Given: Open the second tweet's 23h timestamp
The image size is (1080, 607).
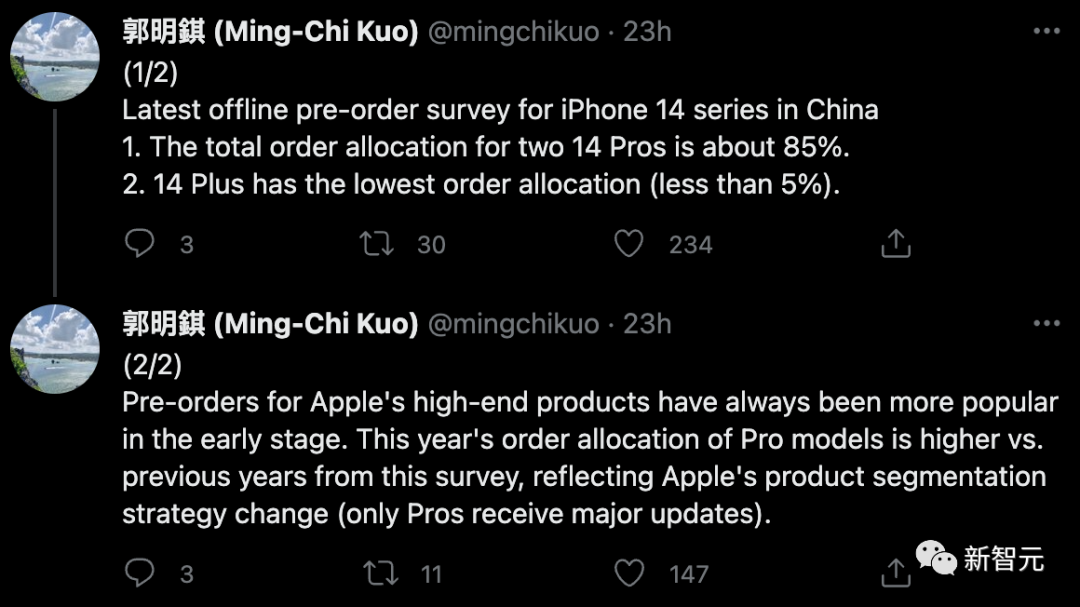Looking at the screenshot, I should (x=647, y=324).
